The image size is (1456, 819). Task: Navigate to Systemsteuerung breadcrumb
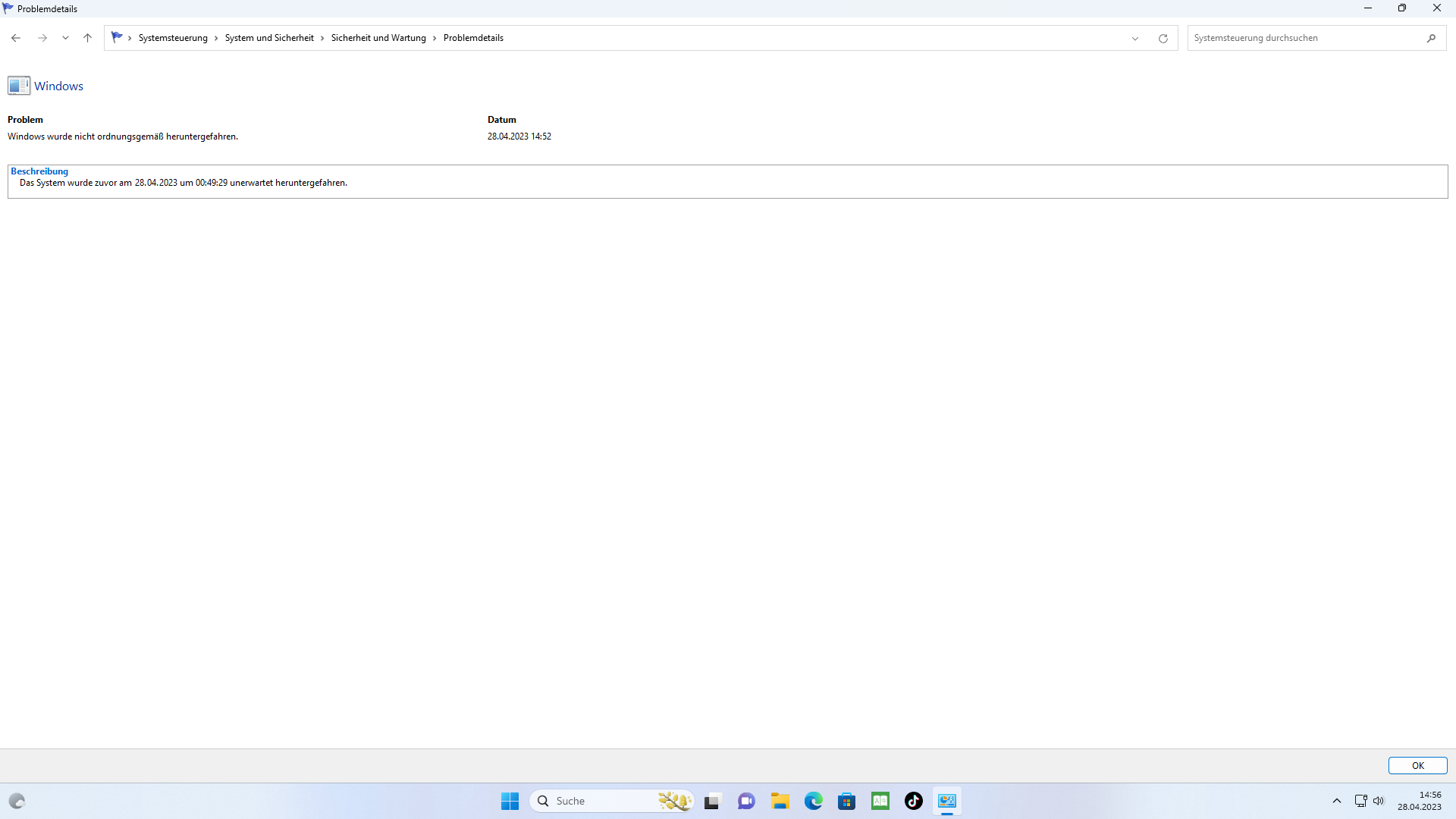point(173,38)
